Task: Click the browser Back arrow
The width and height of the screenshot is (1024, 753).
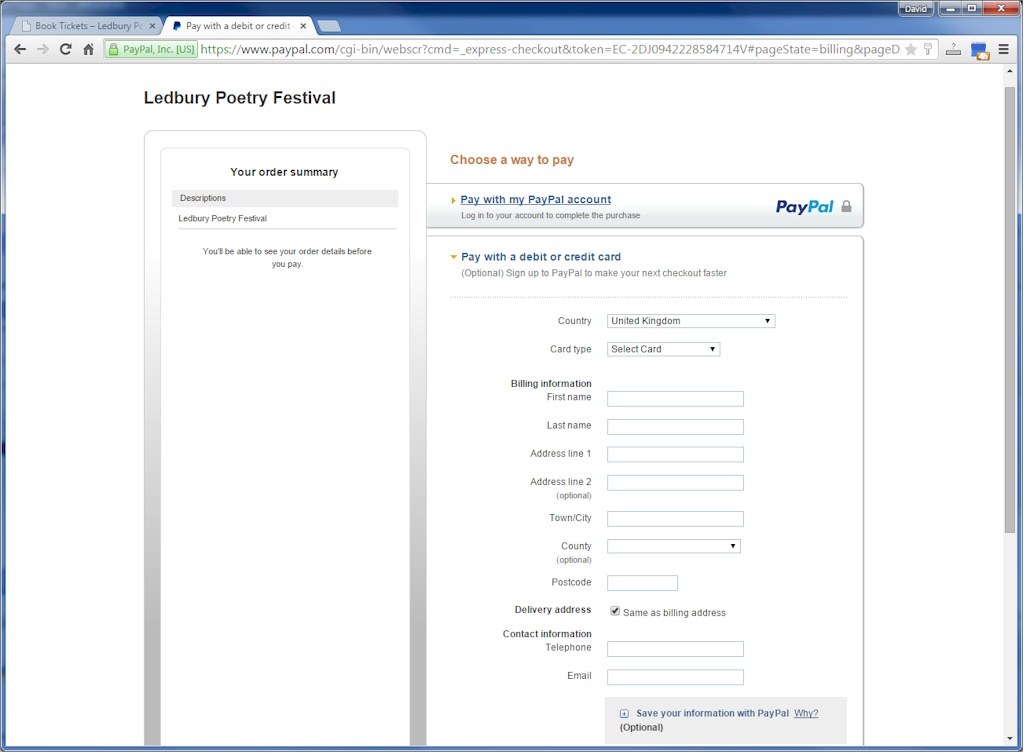Action: pyautogui.click(x=20, y=49)
